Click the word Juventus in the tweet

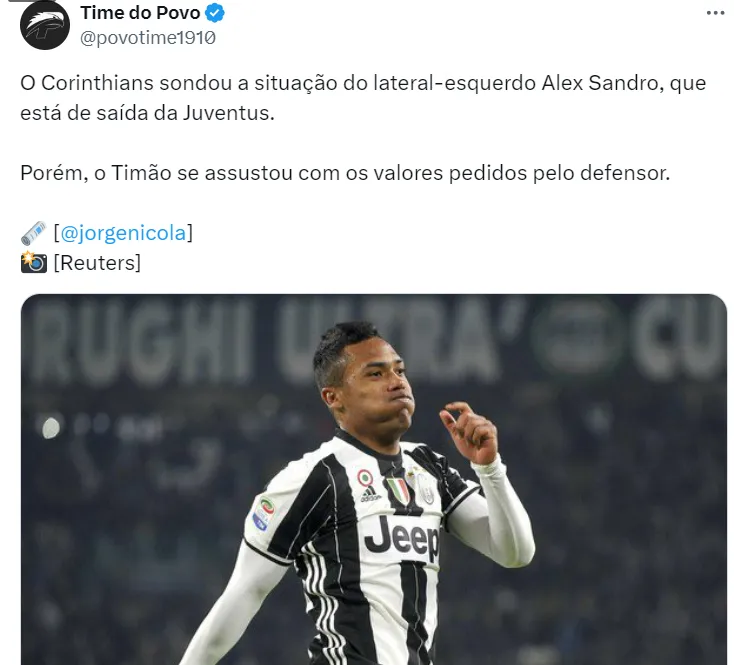pyautogui.click(x=228, y=113)
